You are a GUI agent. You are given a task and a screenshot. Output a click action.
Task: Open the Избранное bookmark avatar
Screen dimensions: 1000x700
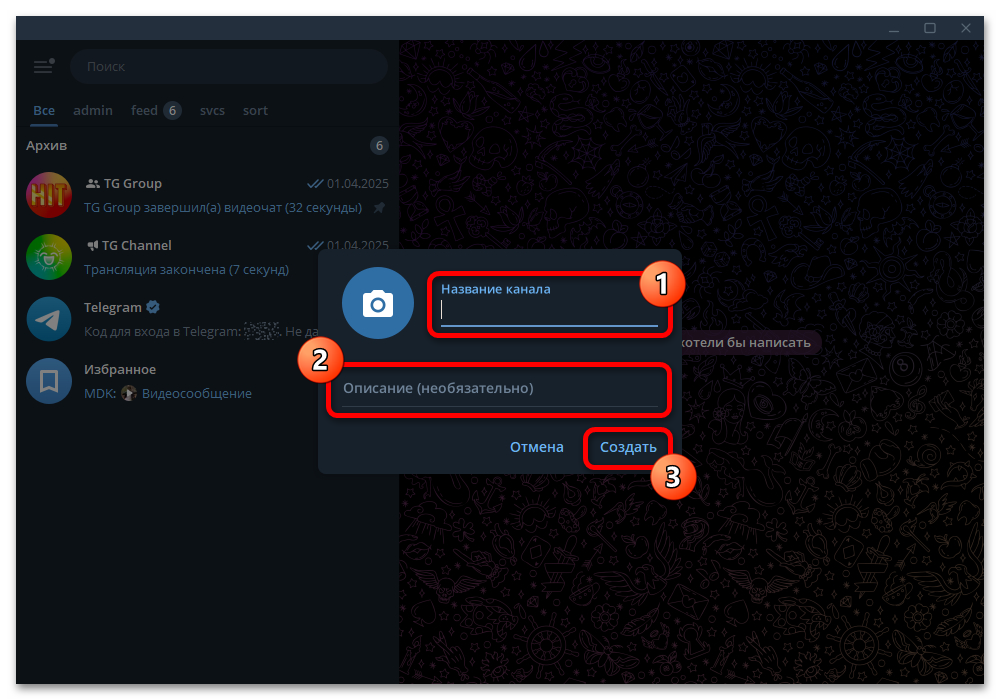(x=49, y=381)
